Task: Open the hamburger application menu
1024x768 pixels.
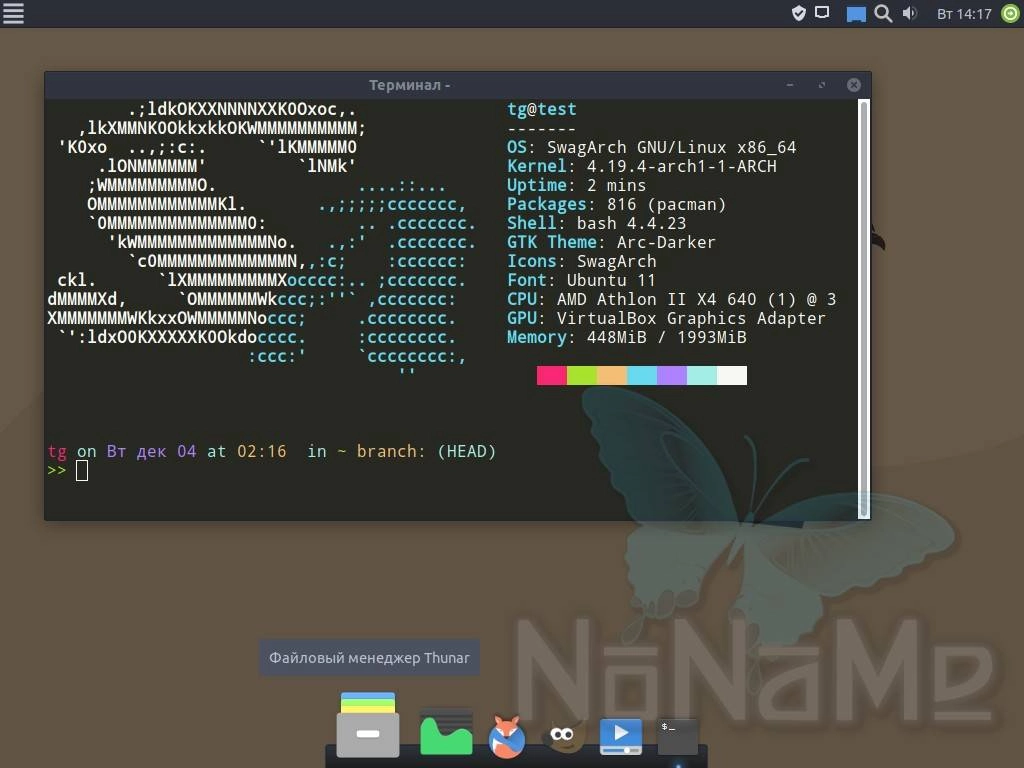Action: tap(13, 13)
